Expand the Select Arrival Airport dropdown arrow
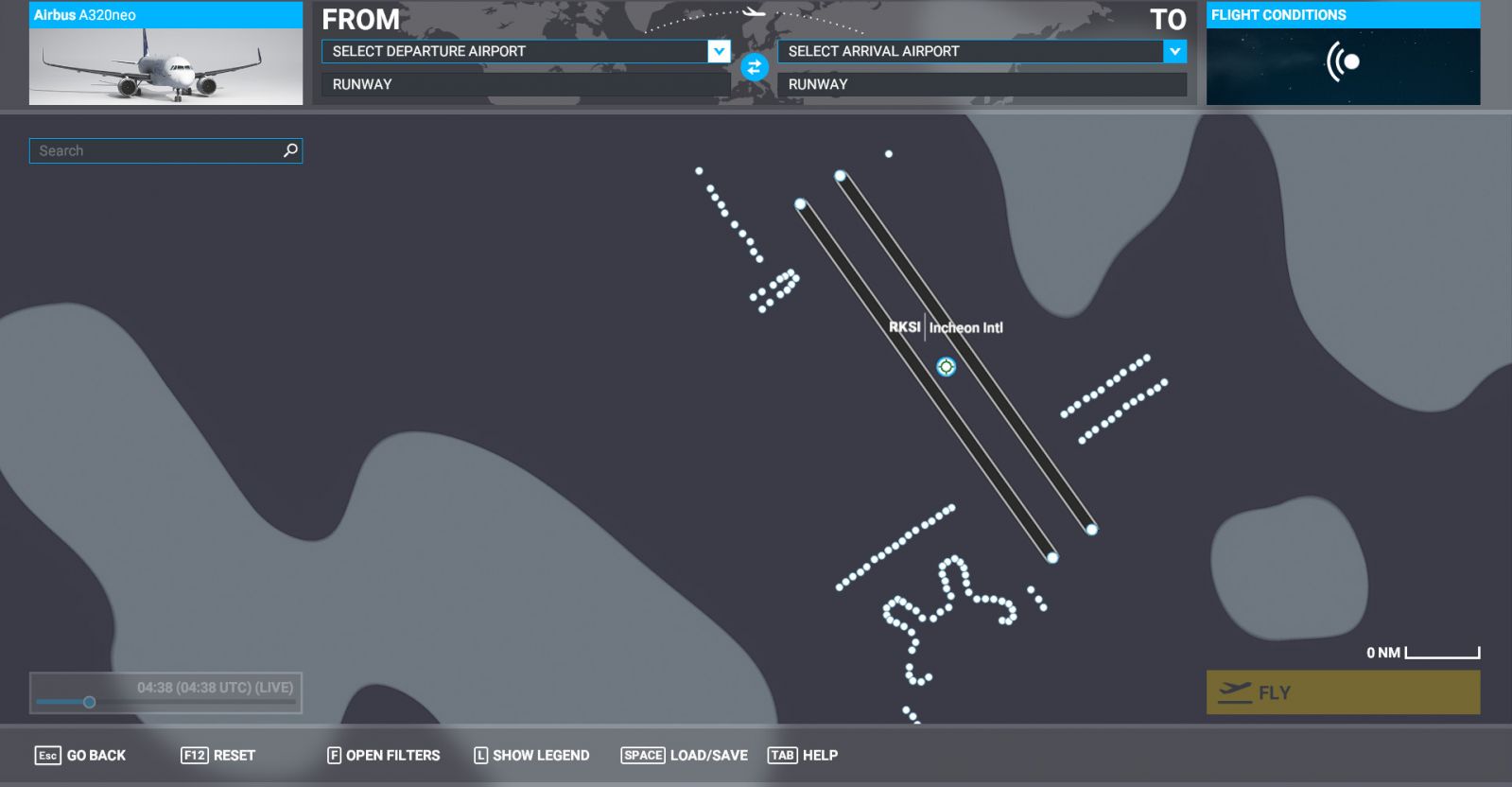 click(1174, 51)
